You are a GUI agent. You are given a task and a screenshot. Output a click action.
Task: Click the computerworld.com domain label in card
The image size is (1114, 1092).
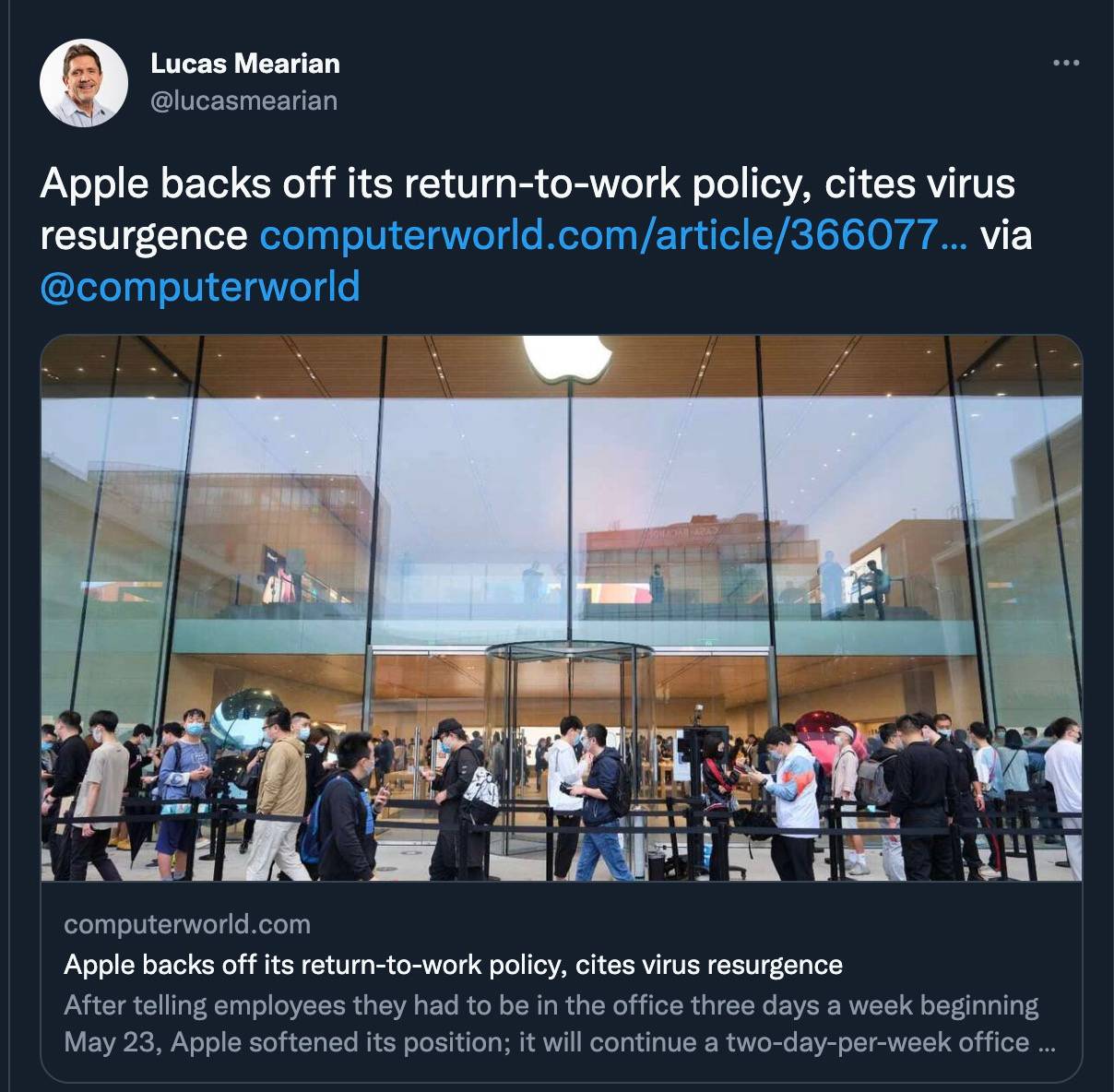[x=187, y=924]
